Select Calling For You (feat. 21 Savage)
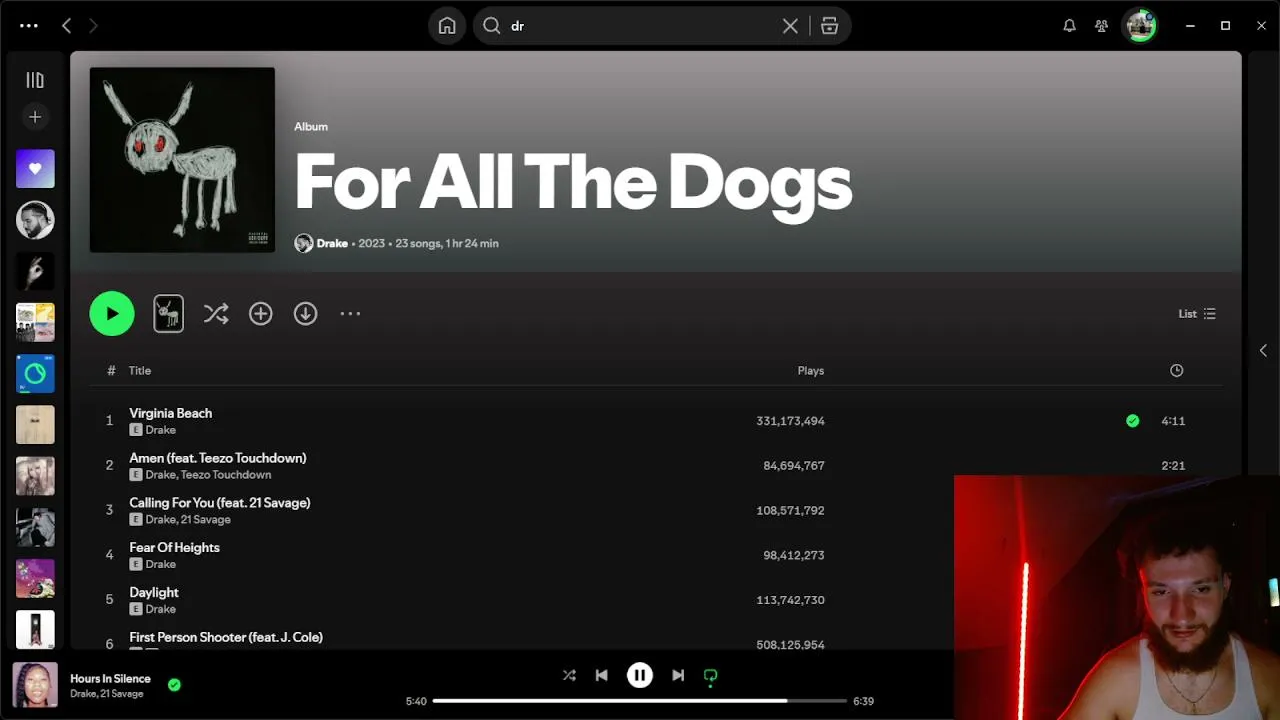The width and height of the screenshot is (1280, 720). 220,503
